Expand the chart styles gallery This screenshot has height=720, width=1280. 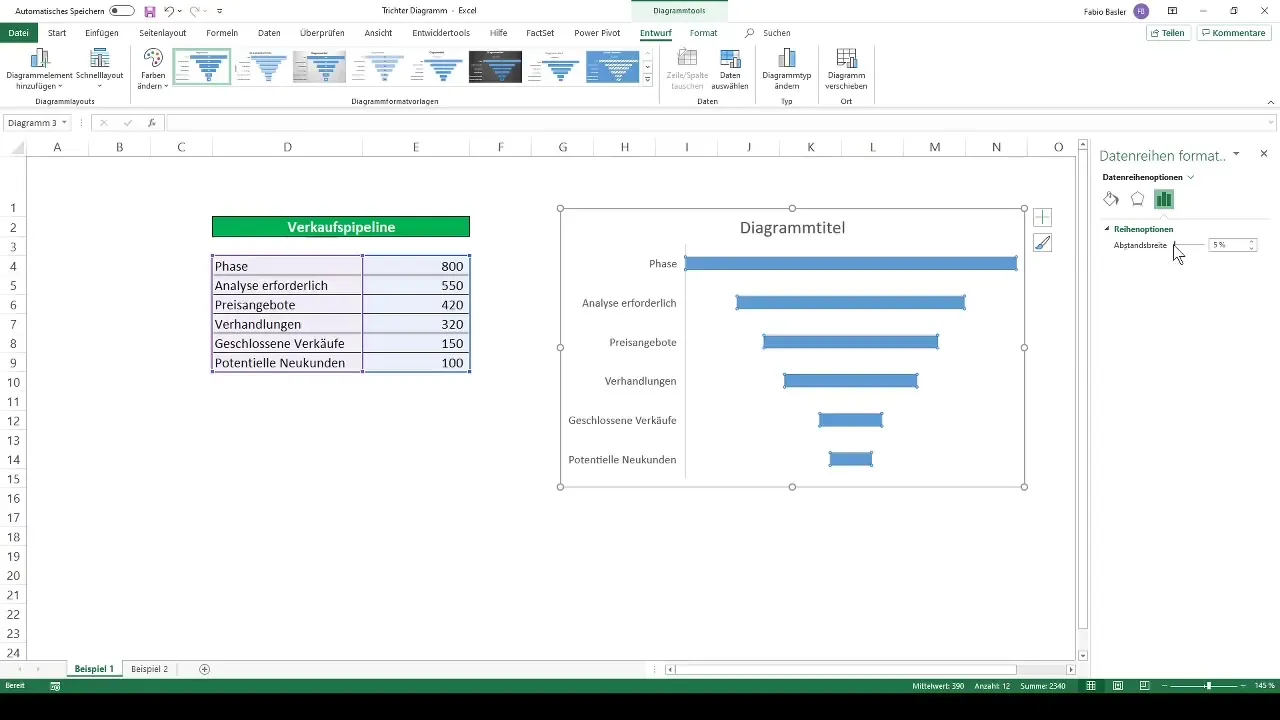pyautogui.click(x=648, y=79)
